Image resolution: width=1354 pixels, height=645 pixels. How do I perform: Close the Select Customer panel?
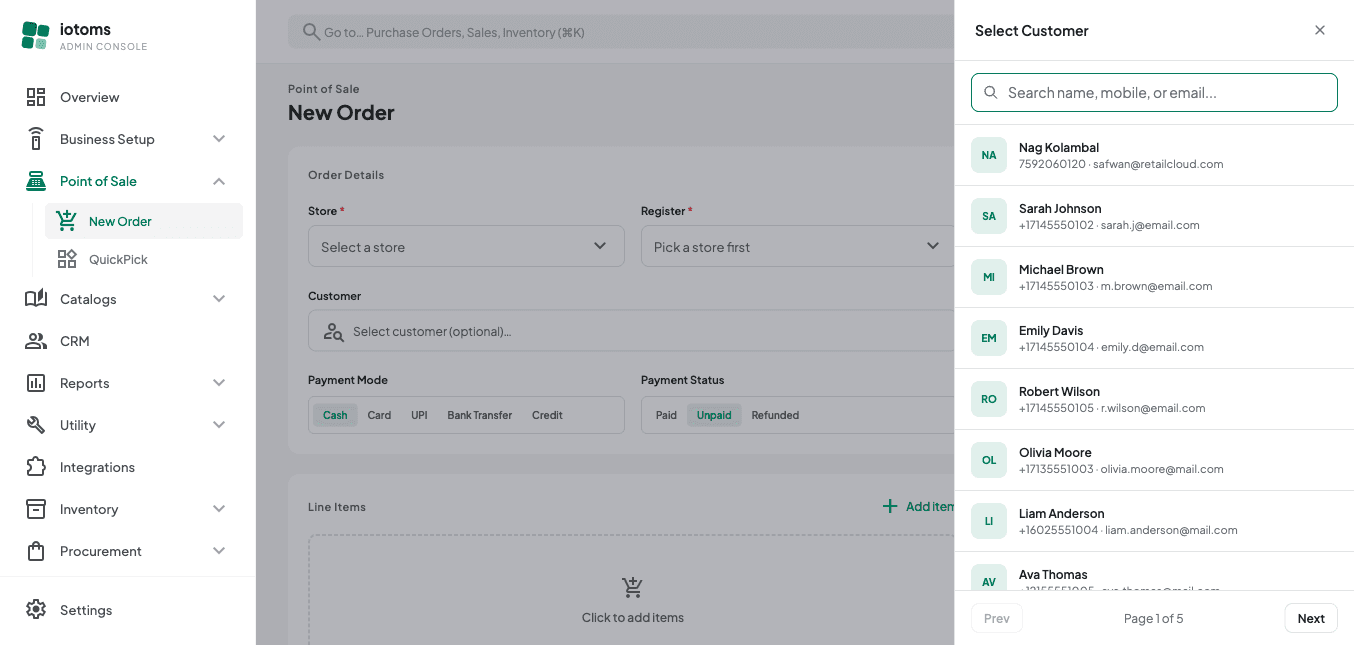1320,30
